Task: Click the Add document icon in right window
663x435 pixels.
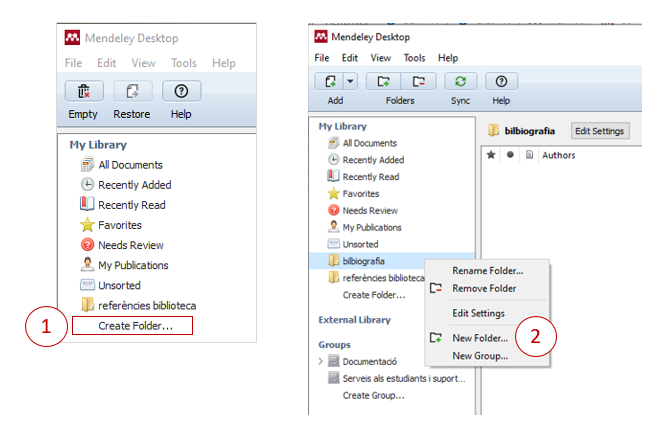Action: [x=330, y=81]
